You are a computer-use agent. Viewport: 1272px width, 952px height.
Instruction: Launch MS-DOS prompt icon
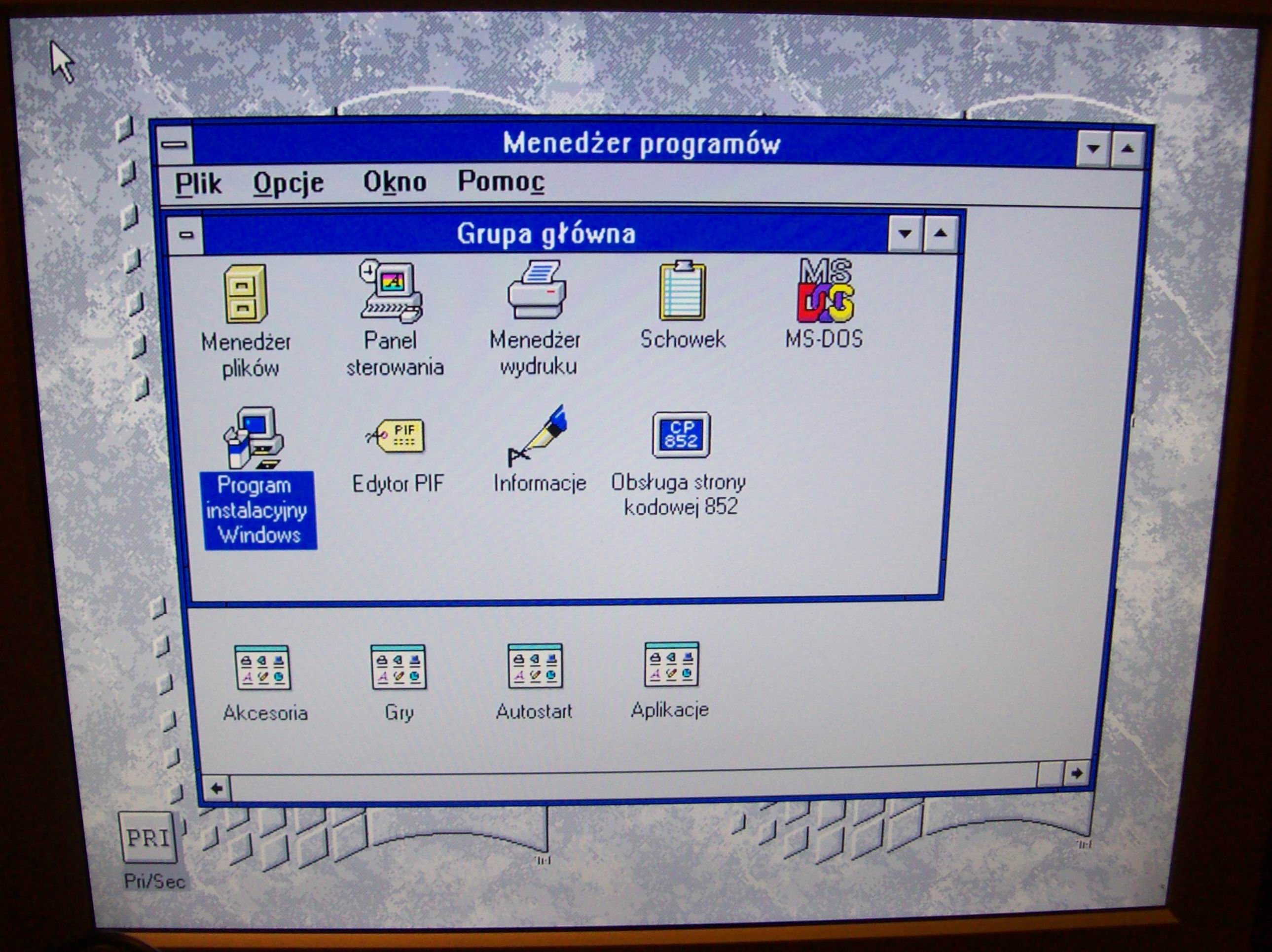pyautogui.click(x=825, y=290)
